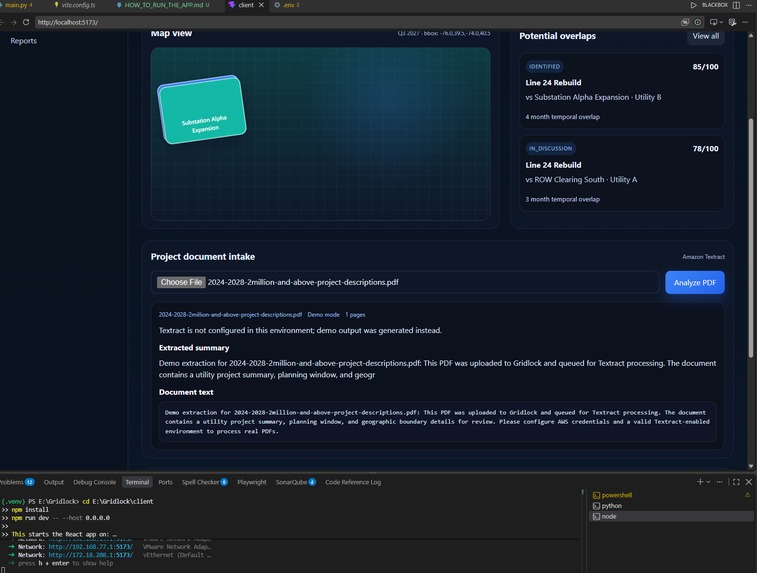Screen dimensions: 757x573
Task: Close the terminal panel
Action: tap(749, 482)
